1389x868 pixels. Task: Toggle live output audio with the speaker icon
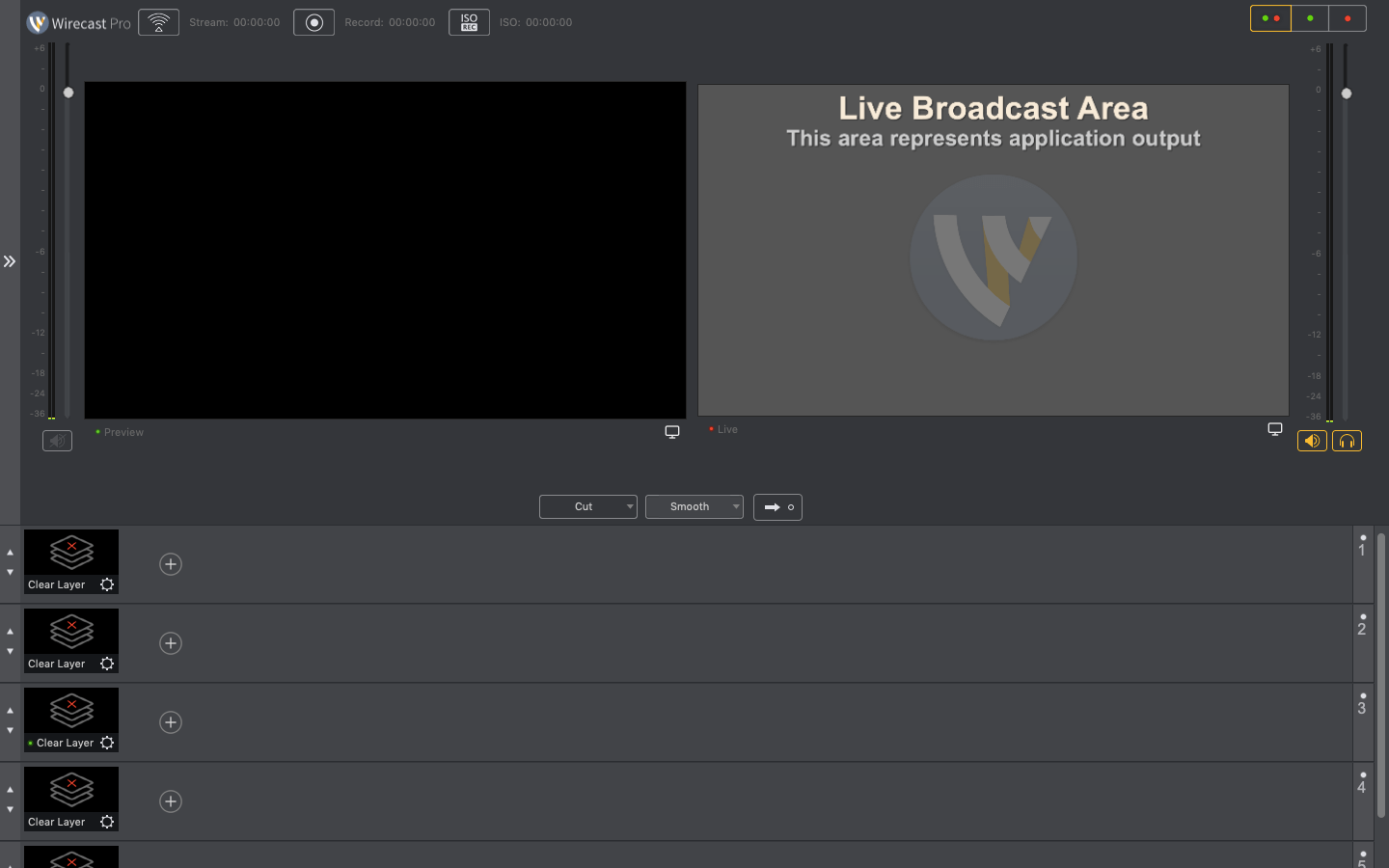click(x=1311, y=441)
